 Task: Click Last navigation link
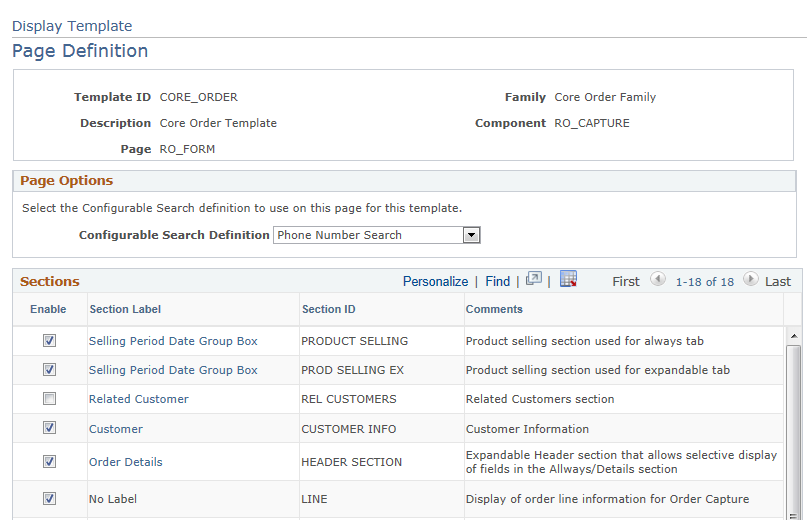[x=778, y=282]
